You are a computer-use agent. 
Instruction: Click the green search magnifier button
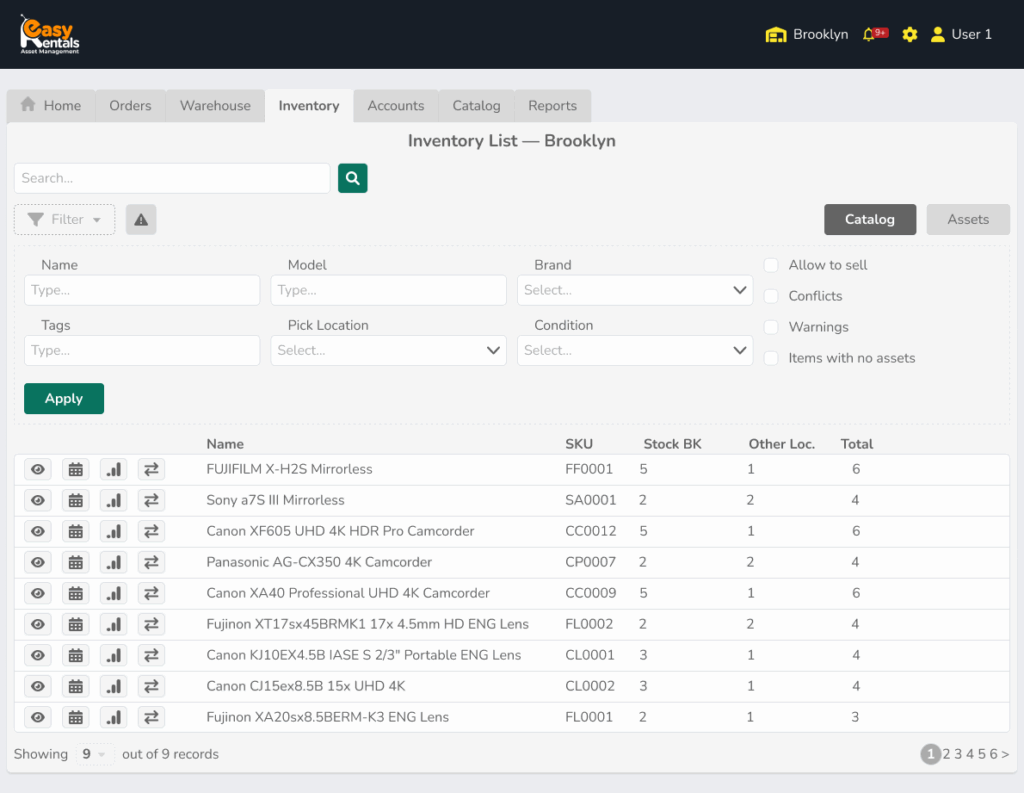353,178
